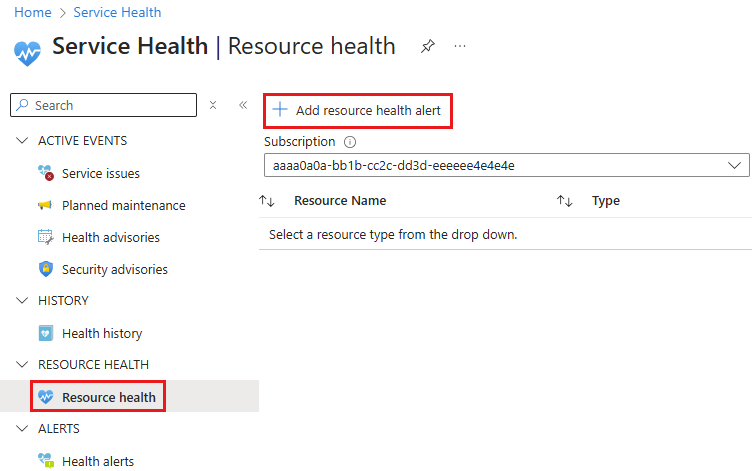Collapse the ACTIVE EVENTS section
Viewport: 752px width, 471px height.
(22, 141)
